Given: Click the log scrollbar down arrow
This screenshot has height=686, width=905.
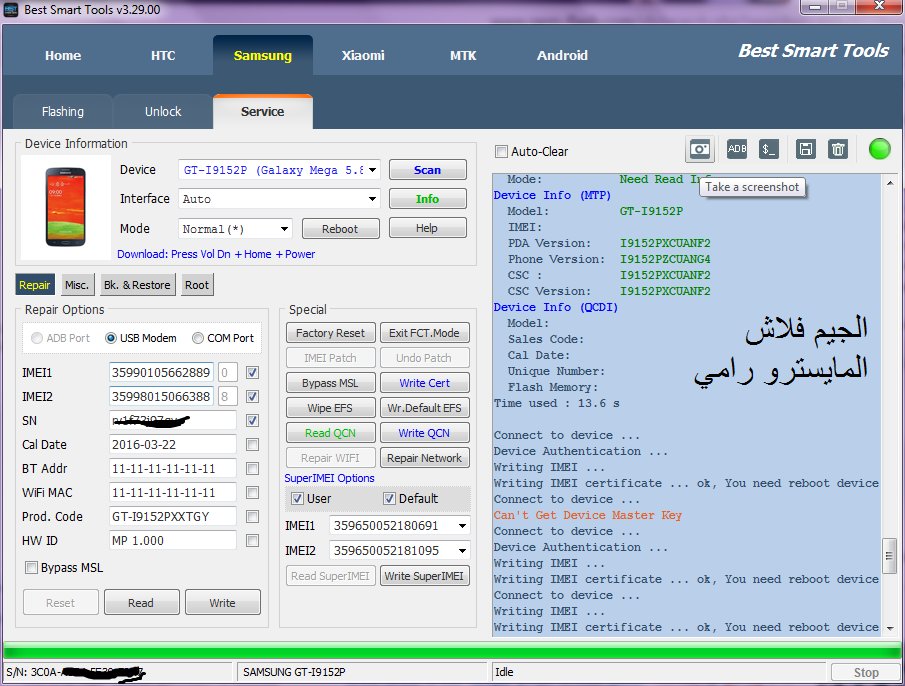Looking at the screenshot, I should 889,628.
